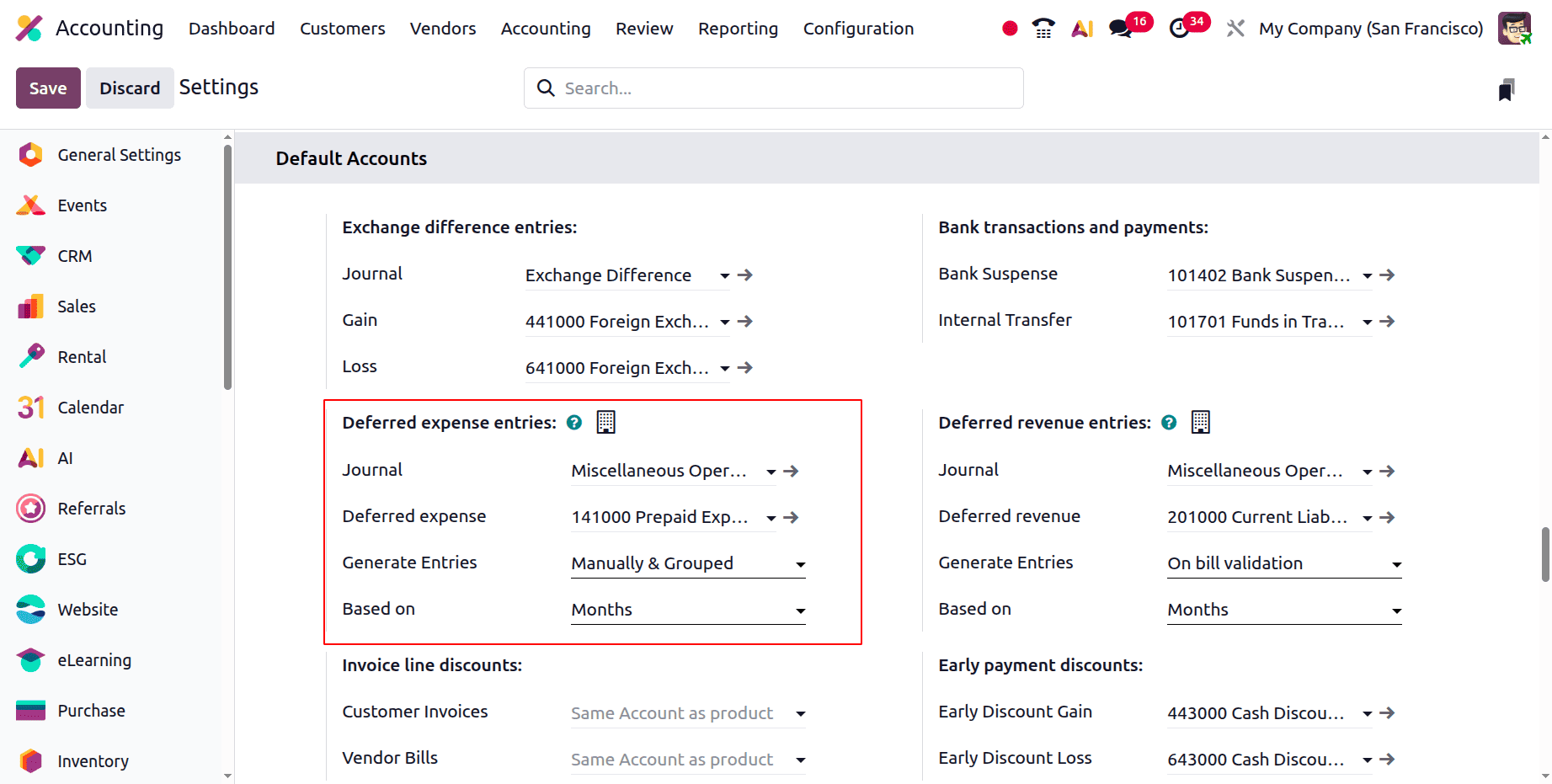Click the debug tools wrench icon
Viewport: 1552px width, 784px height.
[x=1235, y=29]
